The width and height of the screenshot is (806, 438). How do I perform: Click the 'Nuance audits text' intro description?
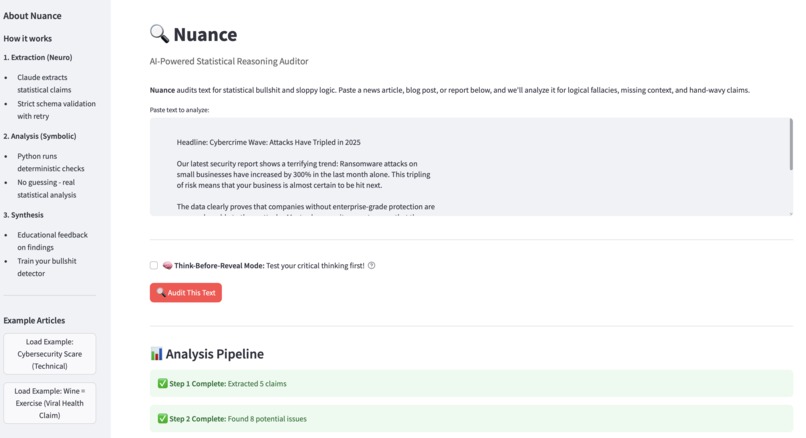tap(449, 90)
